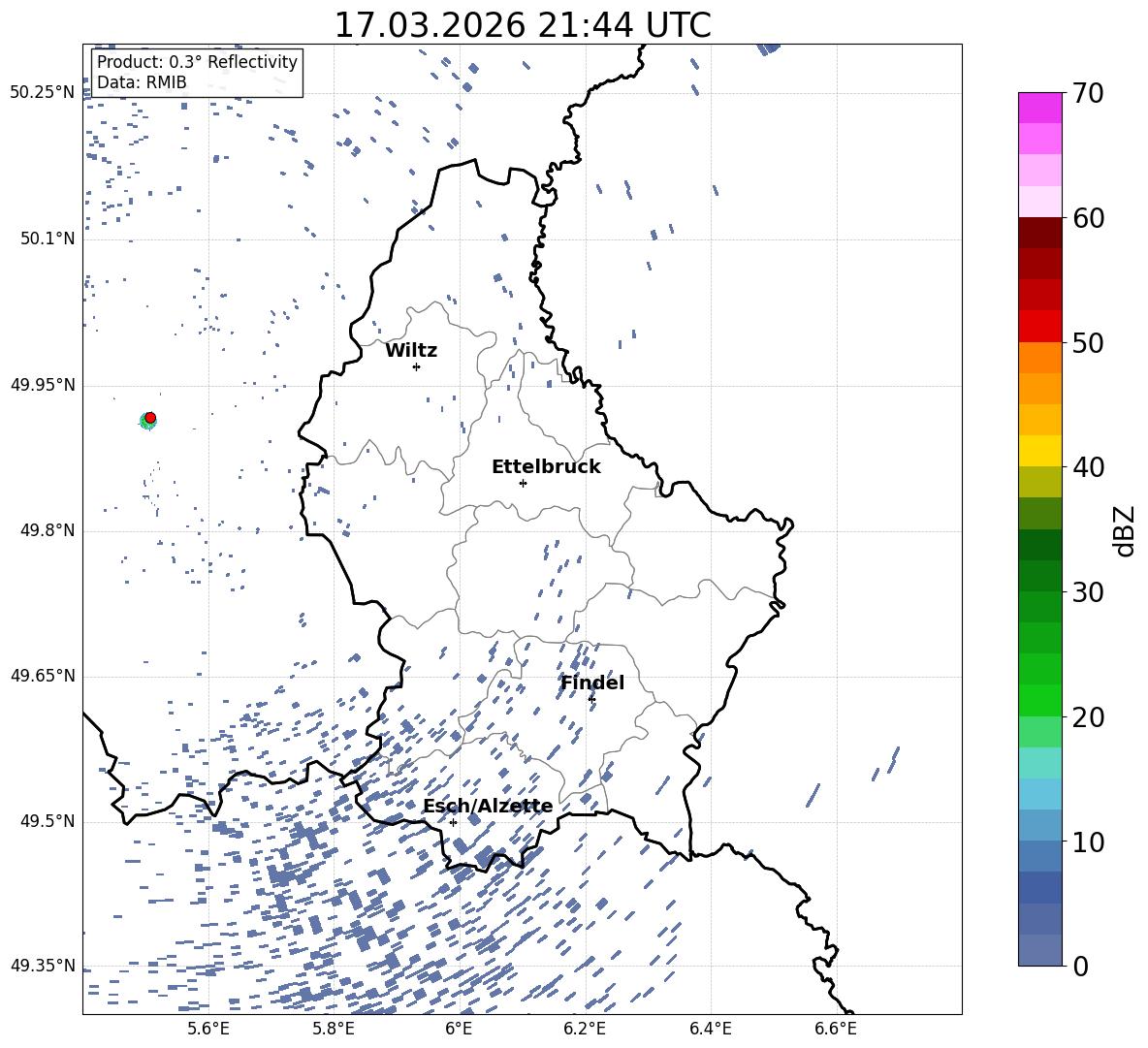Click the Data: RMIB text
The height and width of the screenshot is (1048, 1148).
click(142, 82)
